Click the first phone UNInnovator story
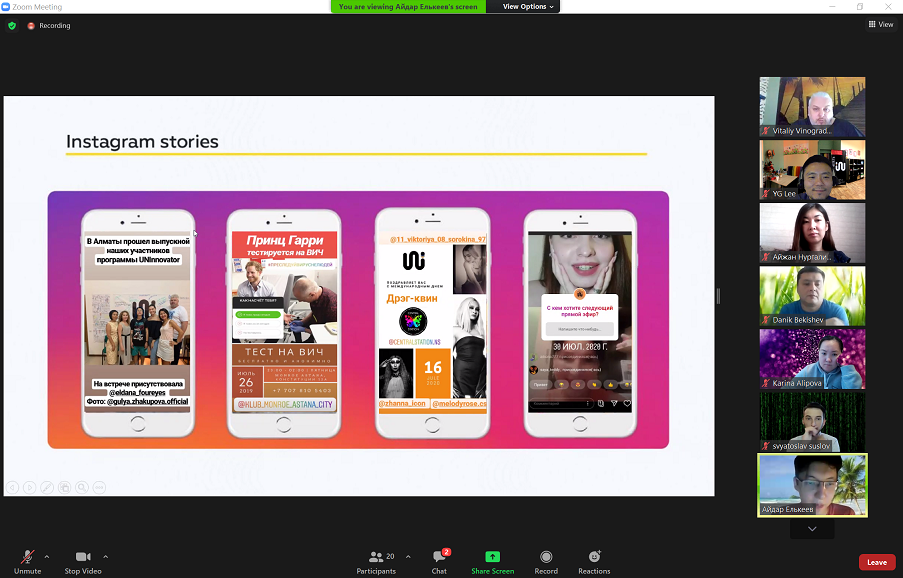 pos(138,323)
